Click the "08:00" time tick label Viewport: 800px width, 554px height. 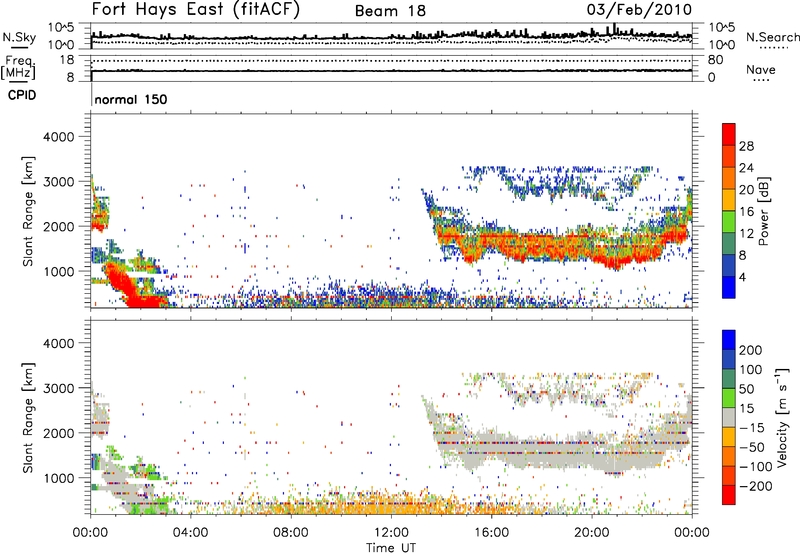pos(290,533)
